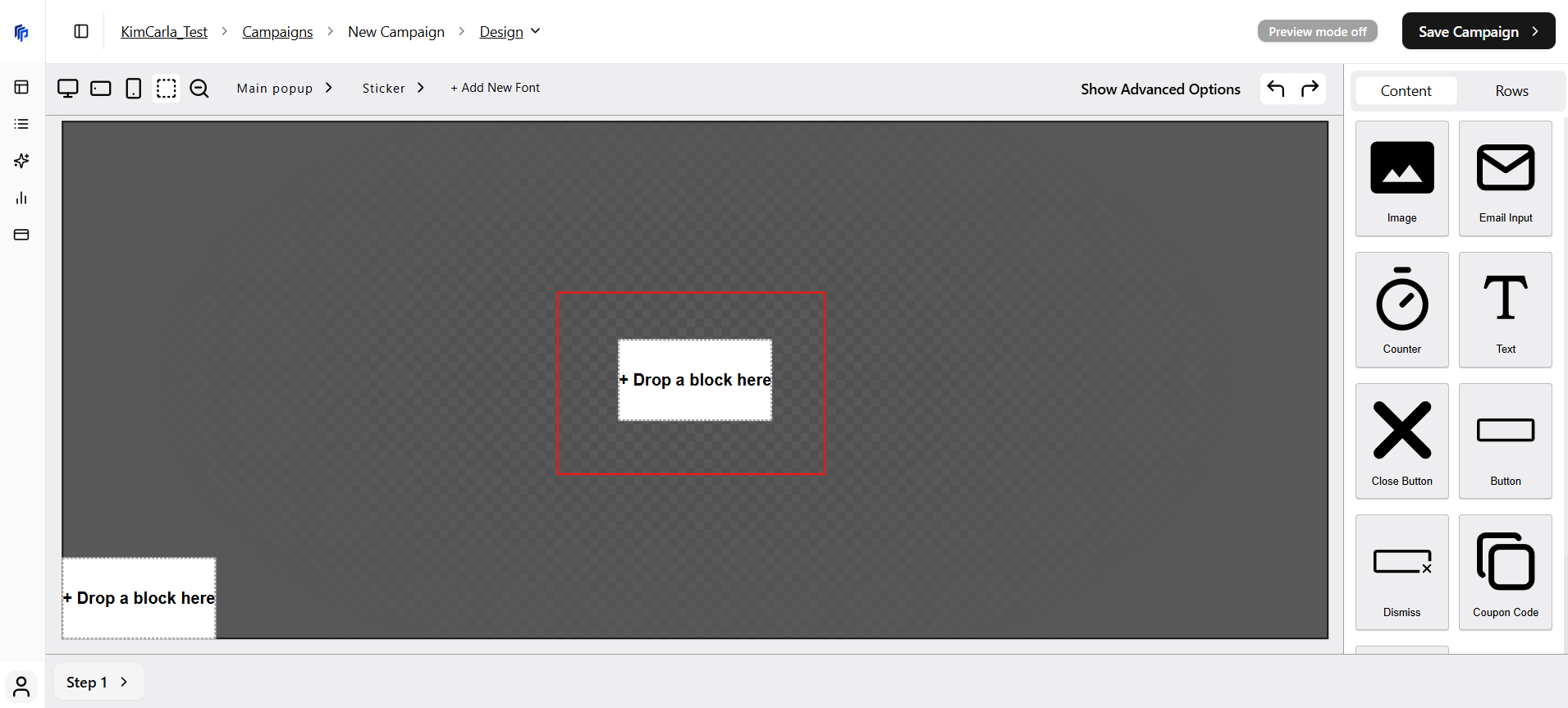Open the Design dropdown in breadcrumb
1568x708 pixels.
click(x=510, y=32)
